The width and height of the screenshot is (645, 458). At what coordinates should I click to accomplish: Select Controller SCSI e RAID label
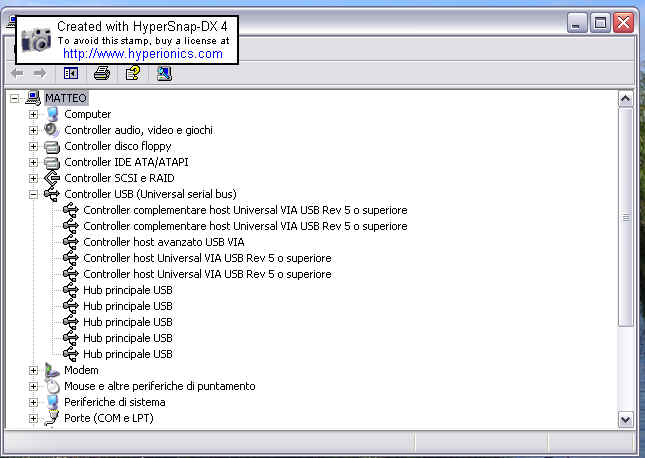pos(119,178)
